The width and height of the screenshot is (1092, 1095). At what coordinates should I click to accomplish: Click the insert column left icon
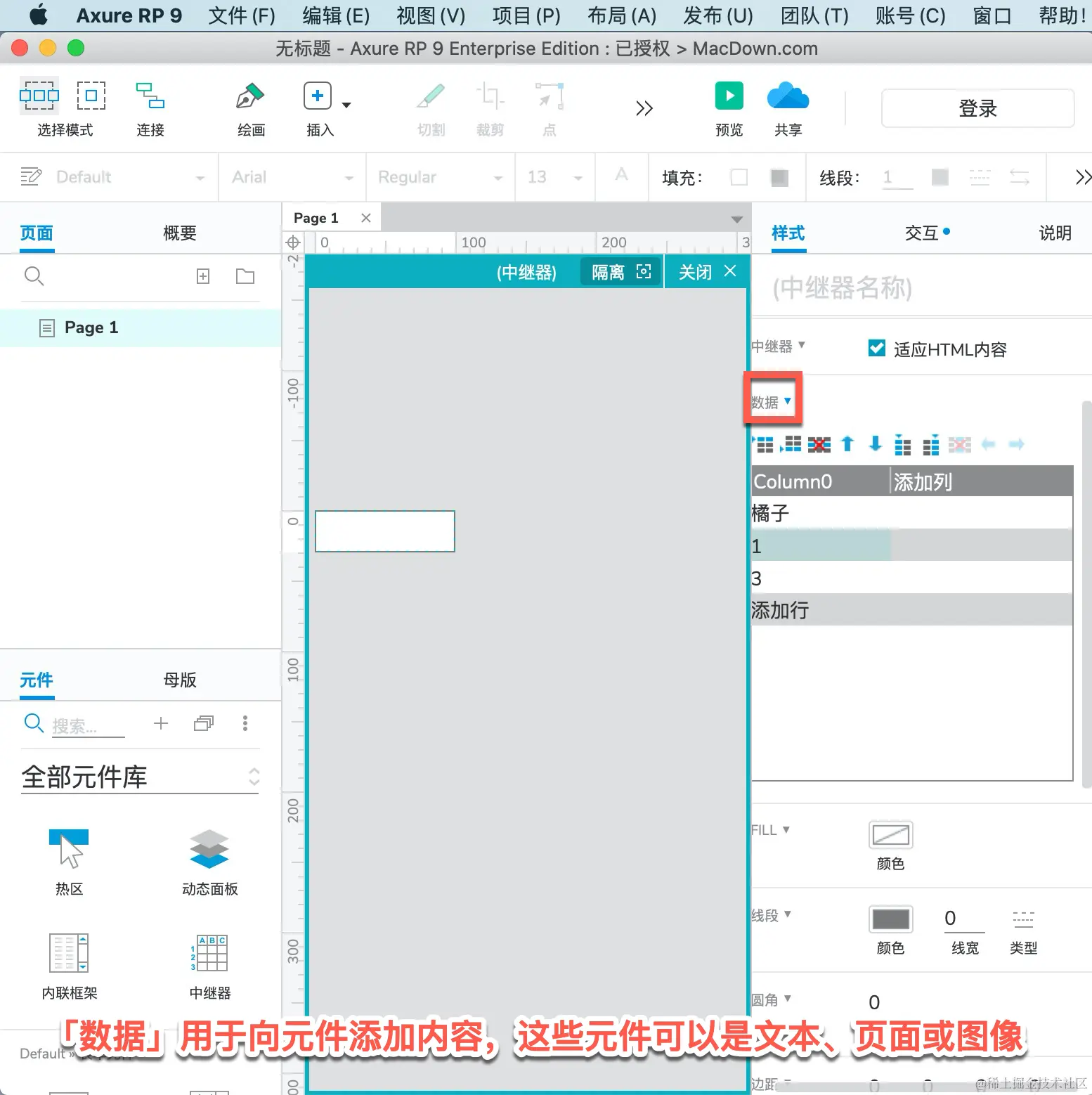pos(903,444)
